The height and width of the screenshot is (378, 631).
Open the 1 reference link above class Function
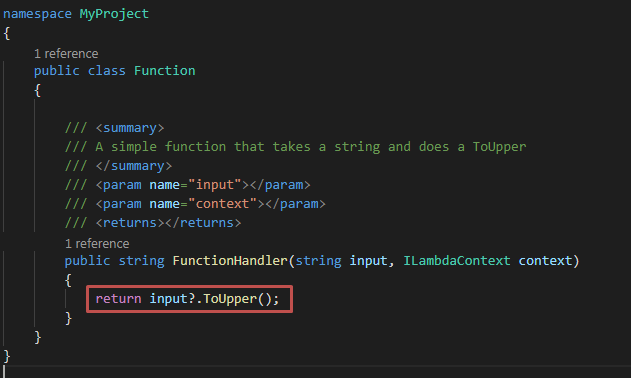point(66,54)
